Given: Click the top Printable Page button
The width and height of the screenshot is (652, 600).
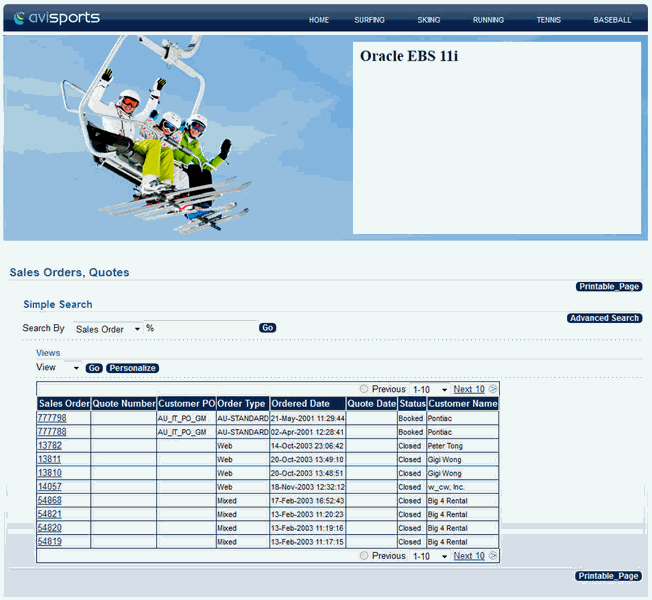Looking at the screenshot, I should tap(609, 286).
